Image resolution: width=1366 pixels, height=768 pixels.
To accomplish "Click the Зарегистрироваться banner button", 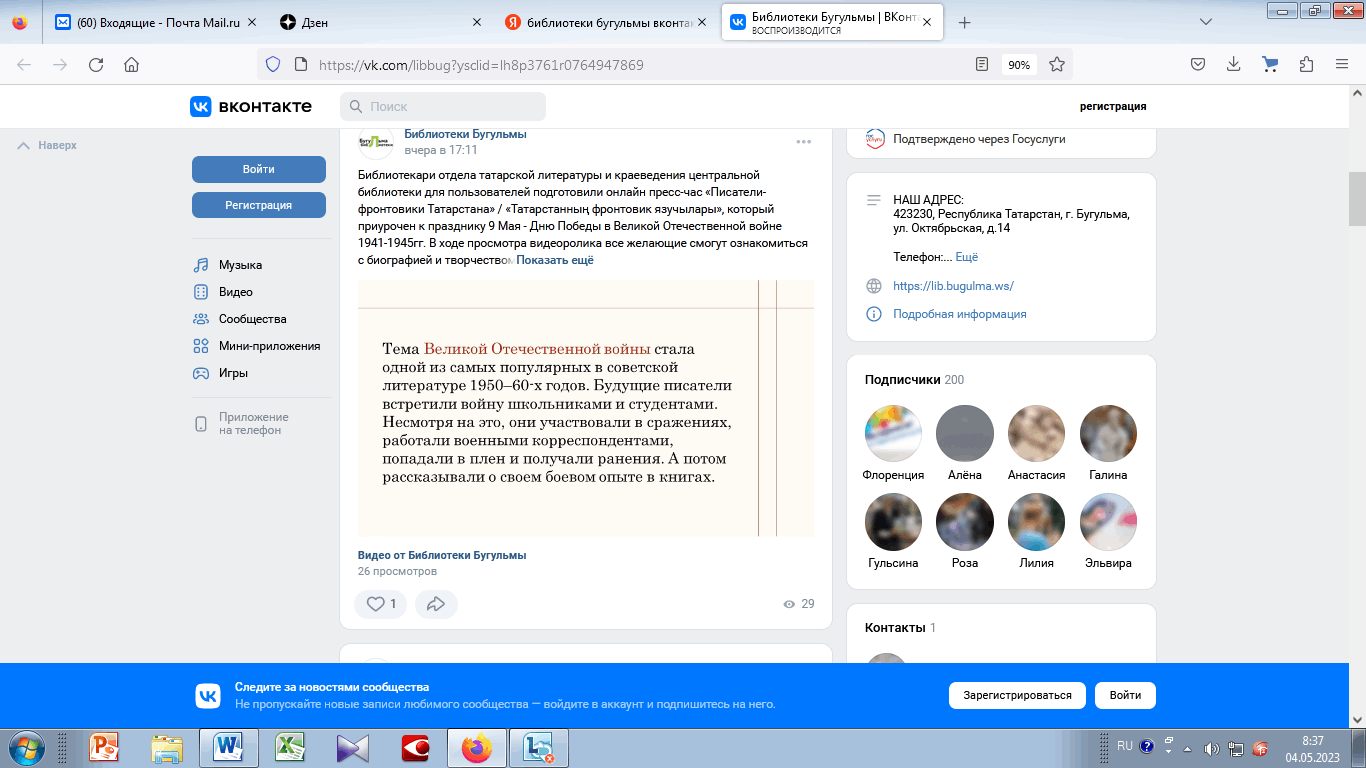I will point(1017,695).
